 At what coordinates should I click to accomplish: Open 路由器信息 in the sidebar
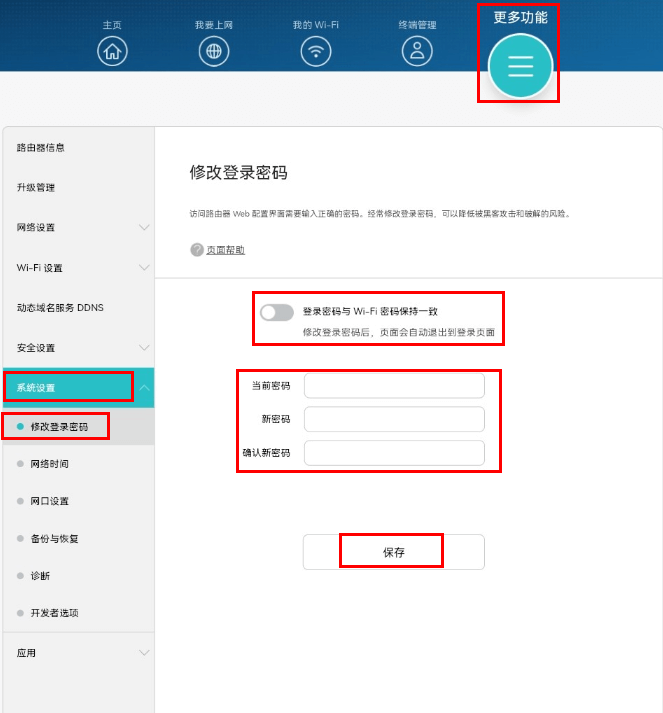40,147
